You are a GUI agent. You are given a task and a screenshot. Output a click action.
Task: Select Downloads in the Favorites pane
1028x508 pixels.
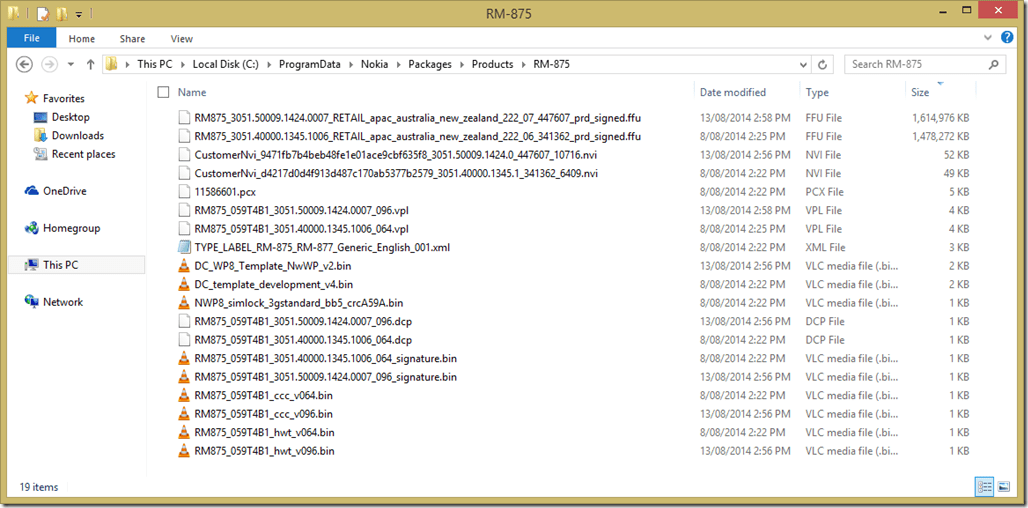77,136
